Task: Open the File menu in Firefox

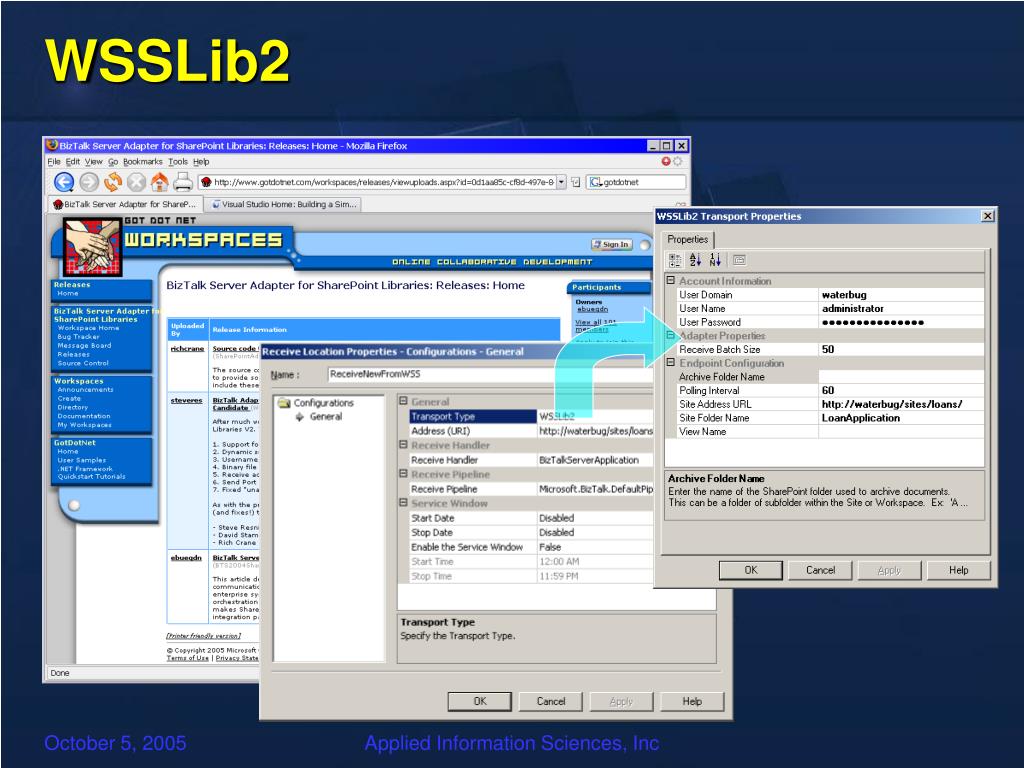Action: pos(54,161)
